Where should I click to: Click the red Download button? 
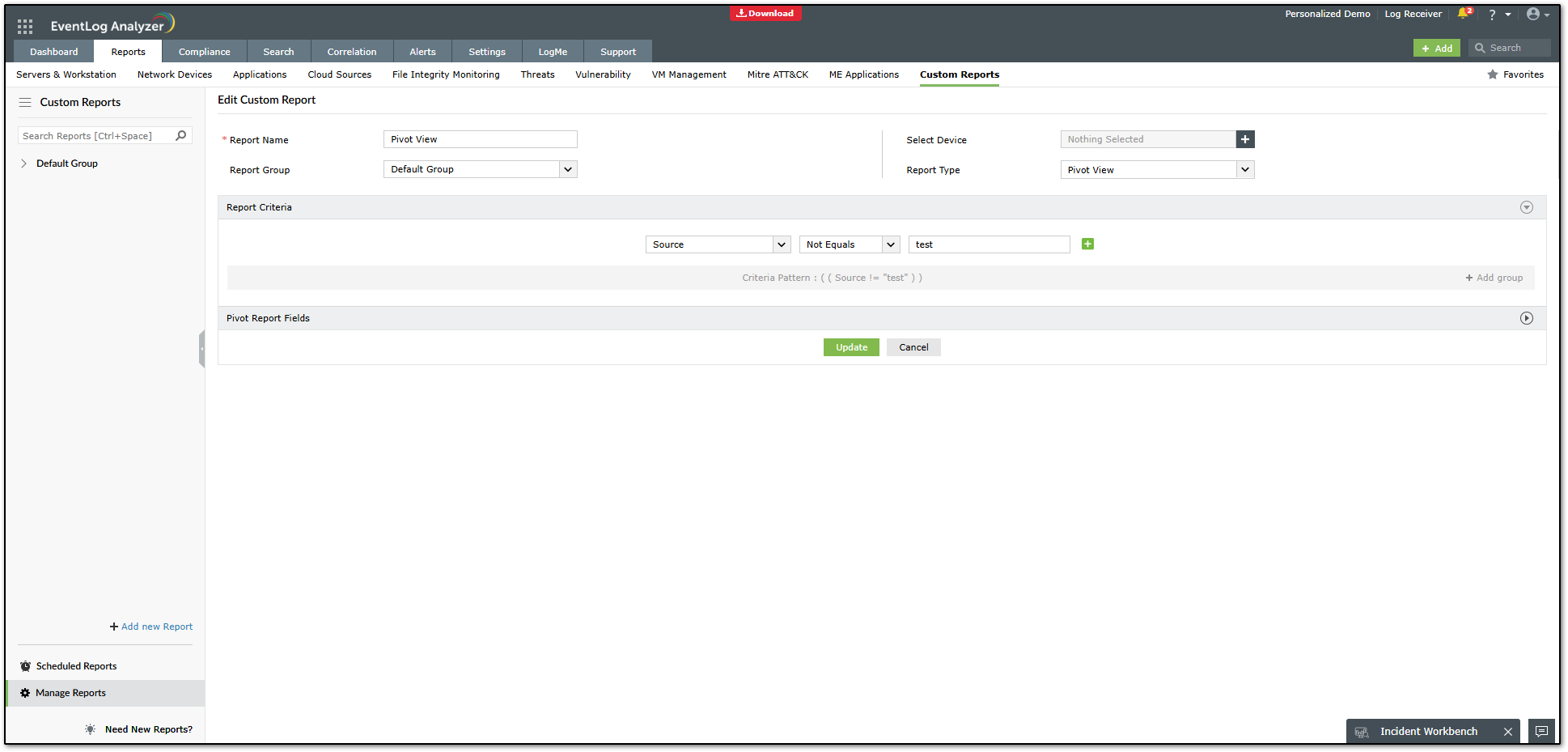coord(765,13)
